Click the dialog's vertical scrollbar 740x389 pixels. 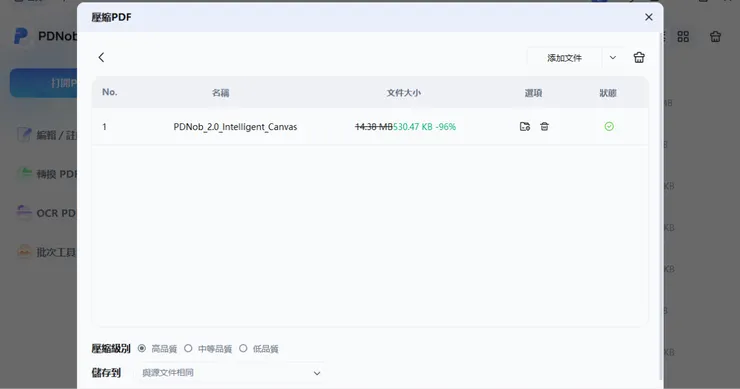coord(660,205)
